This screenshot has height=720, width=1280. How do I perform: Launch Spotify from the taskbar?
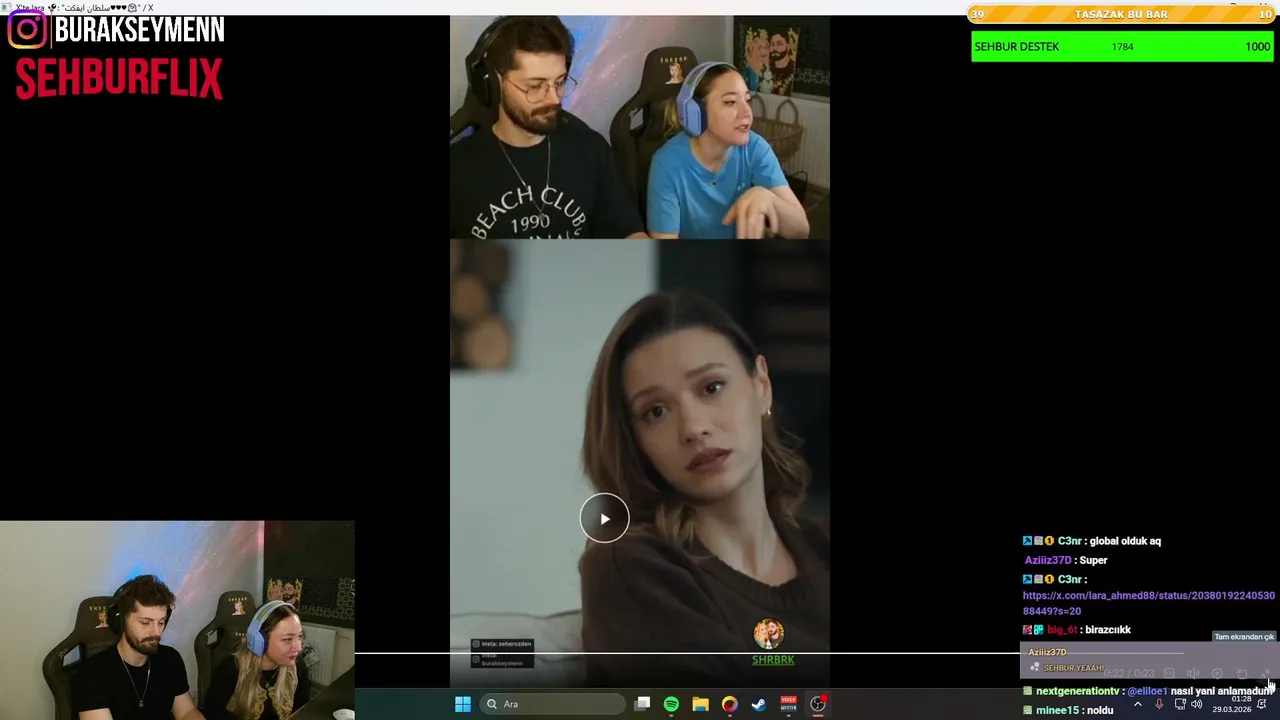coord(671,704)
